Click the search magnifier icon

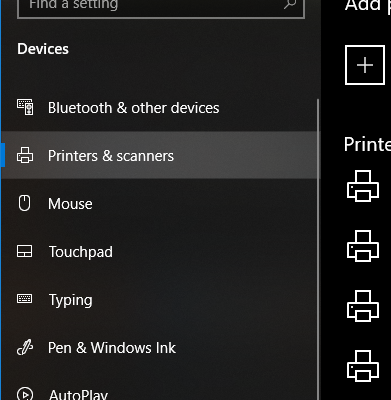(x=290, y=4)
